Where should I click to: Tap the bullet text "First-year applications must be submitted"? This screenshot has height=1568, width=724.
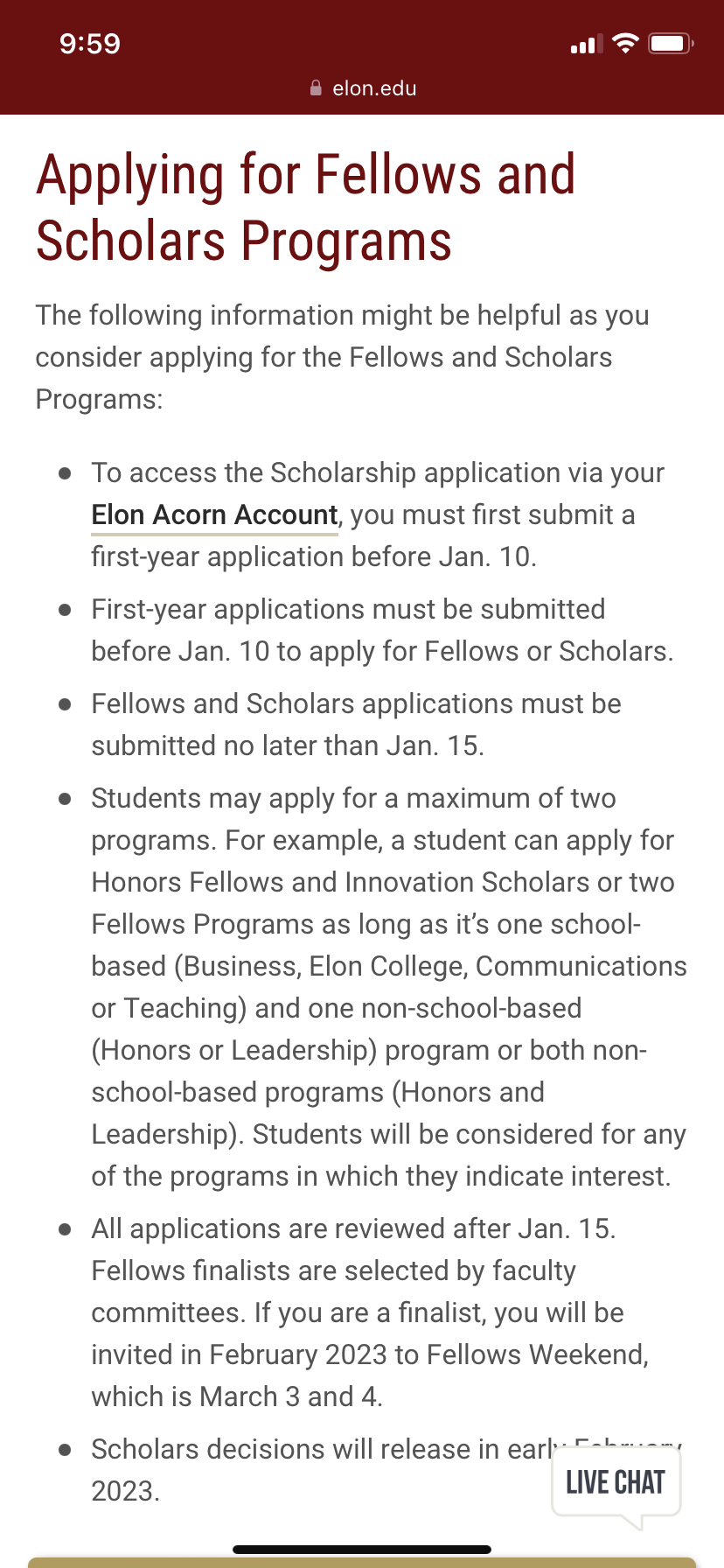[x=348, y=609]
